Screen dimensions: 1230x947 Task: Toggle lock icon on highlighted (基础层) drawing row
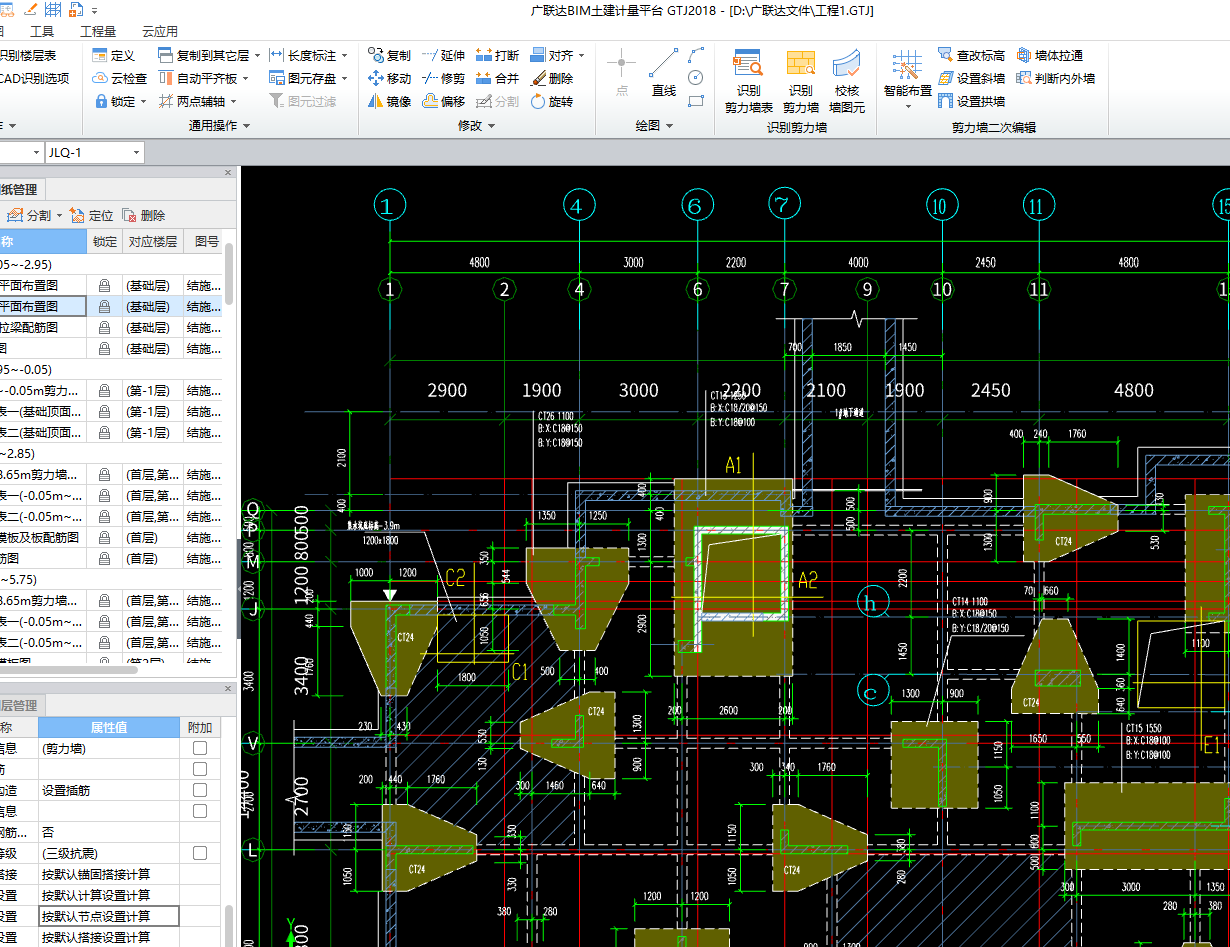[x=104, y=306]
